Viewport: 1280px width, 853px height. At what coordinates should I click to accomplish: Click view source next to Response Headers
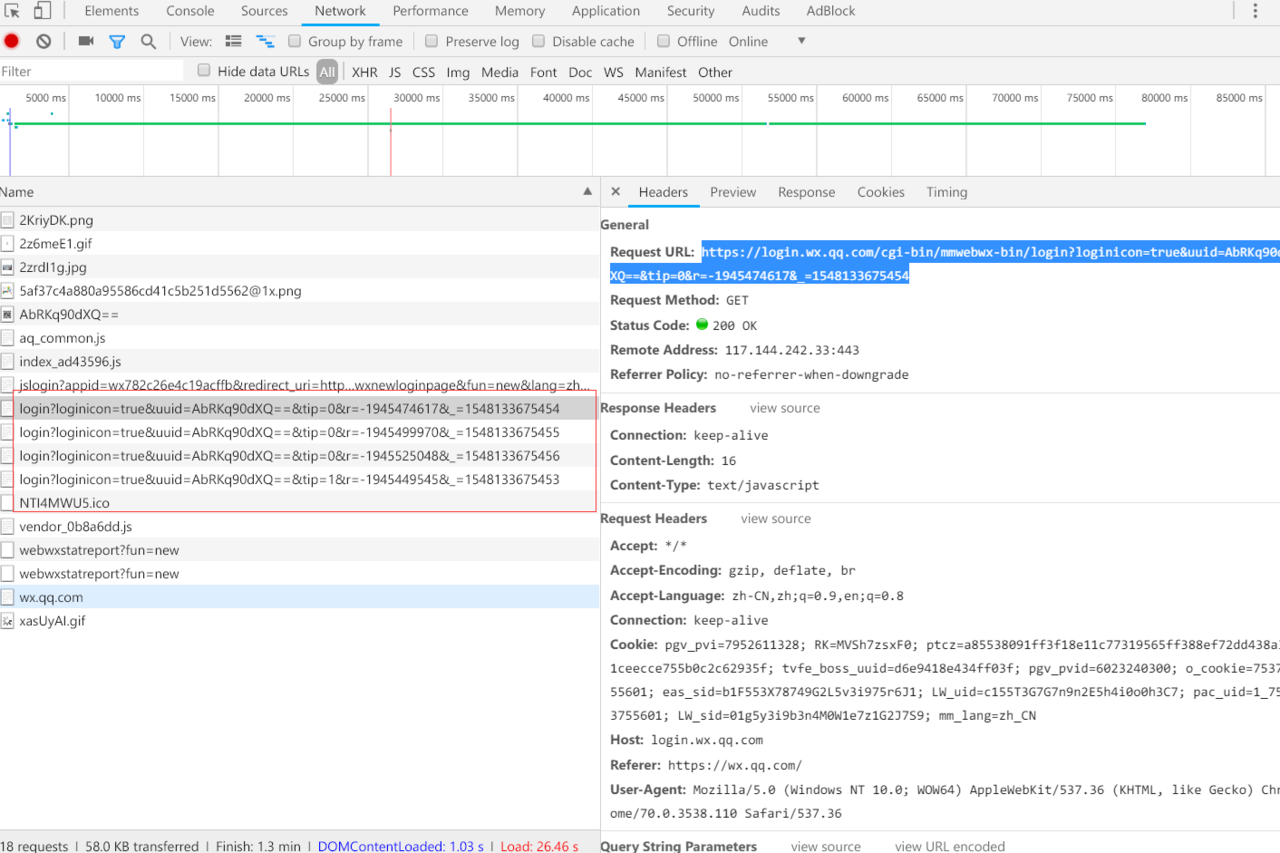tap(785, 408)
